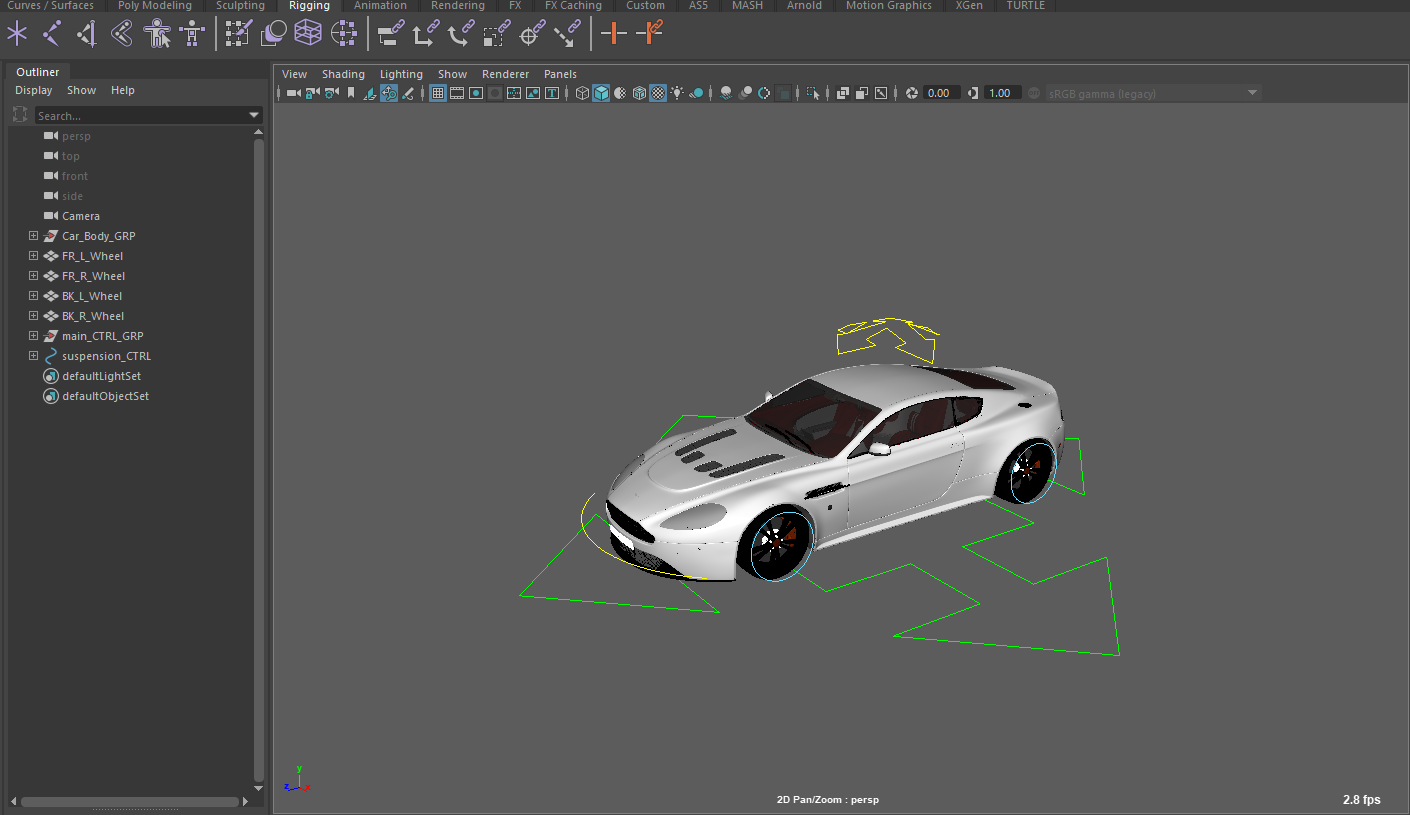
Task: Apply the Parent Constraint shelf icon
Action: point(390,34)
